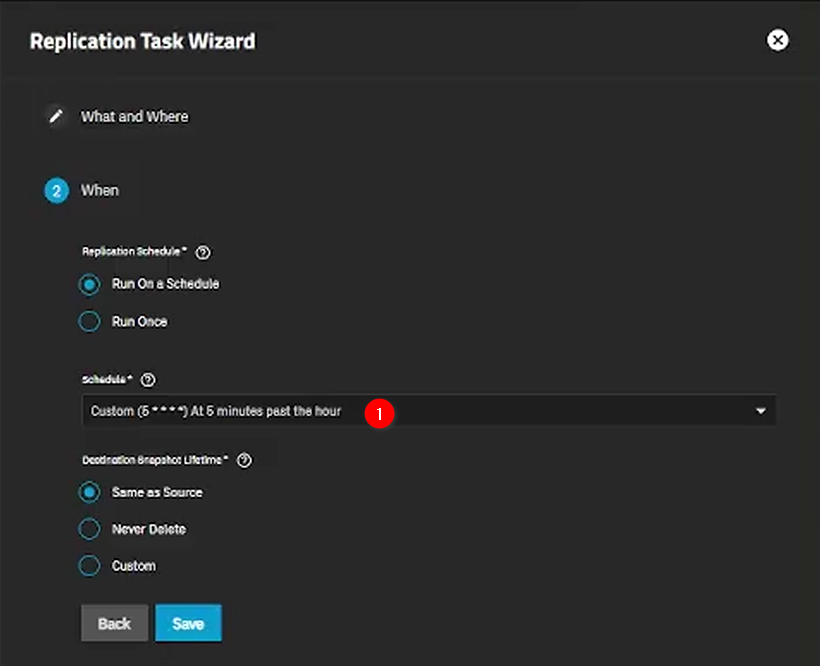Select Same as Source snapshot lifetime

pyautogui.click(x=90, y=492)
